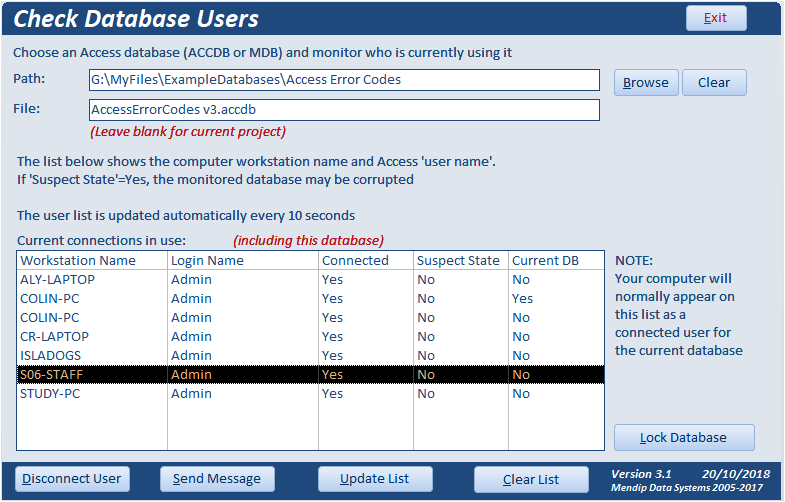This screenshot has height=502, width=785.
Task: Select the highlighted S06-STAFF row
Action: click(x=310, y=375)
